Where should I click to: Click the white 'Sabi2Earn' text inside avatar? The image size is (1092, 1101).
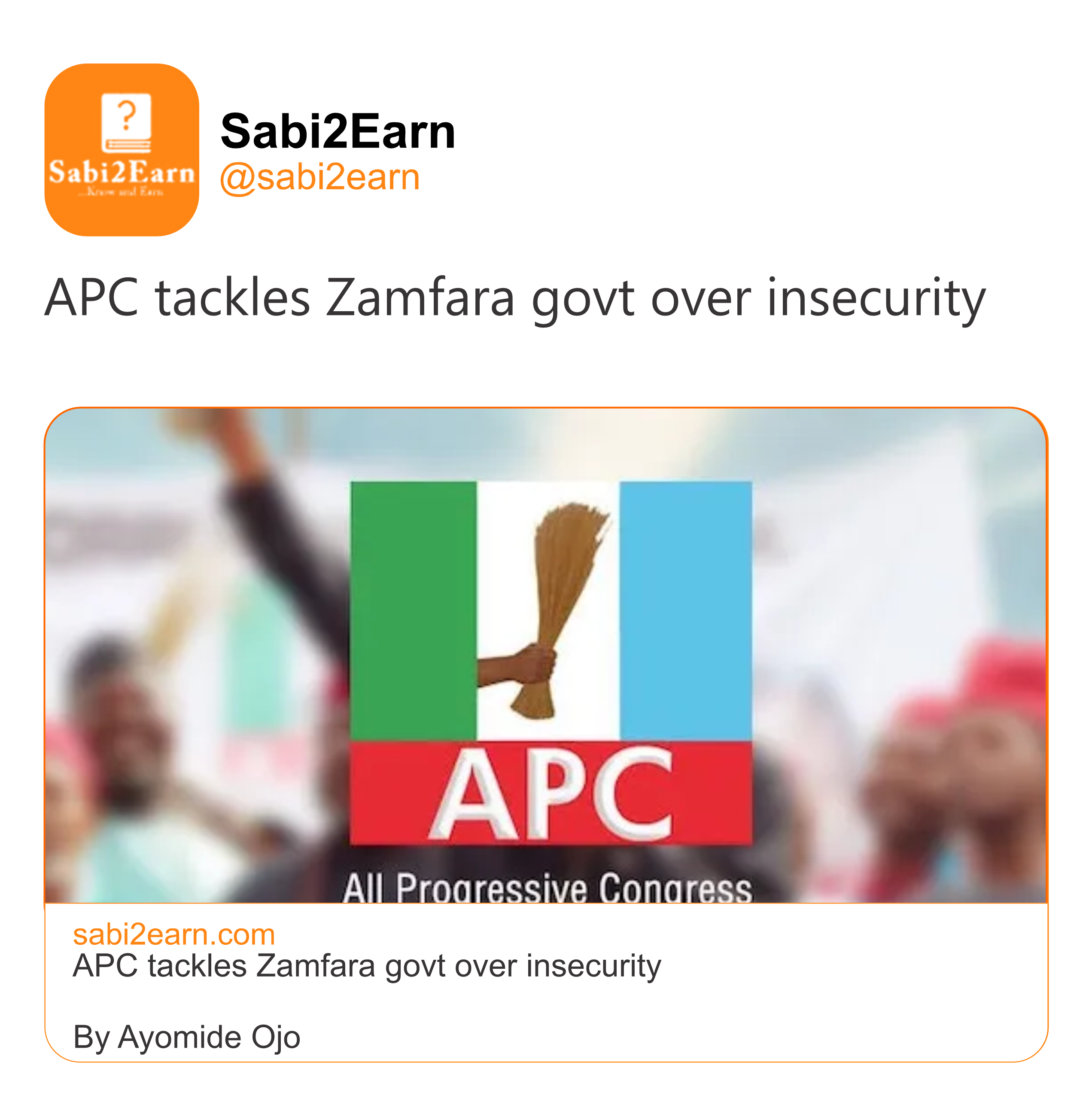coord(122,172)
